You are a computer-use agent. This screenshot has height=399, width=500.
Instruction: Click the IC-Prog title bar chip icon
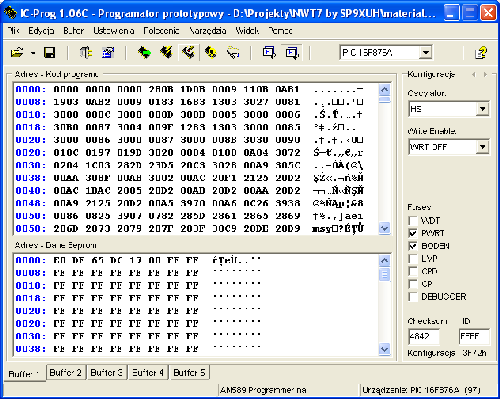(10, 13)
